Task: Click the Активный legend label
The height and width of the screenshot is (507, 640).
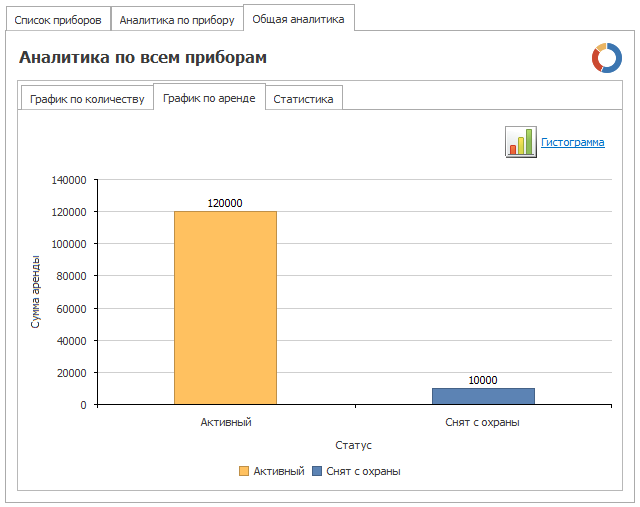Action: click(279, 471)
